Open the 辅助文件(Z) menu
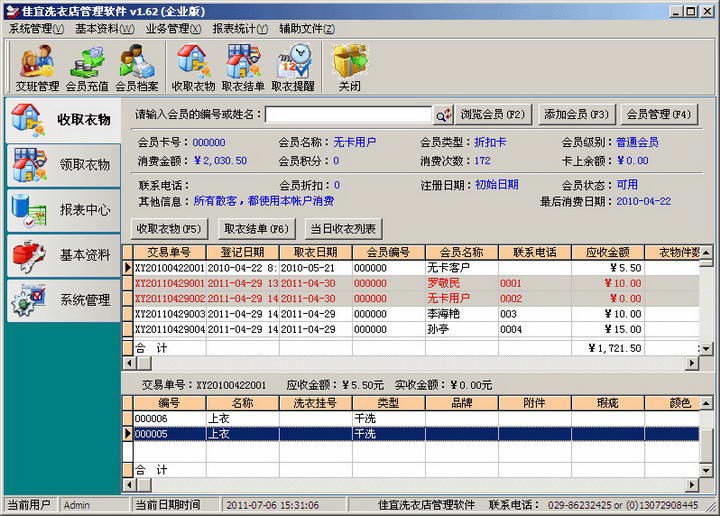The height and width of the screenshot is (516, 720). coord(307,29)
